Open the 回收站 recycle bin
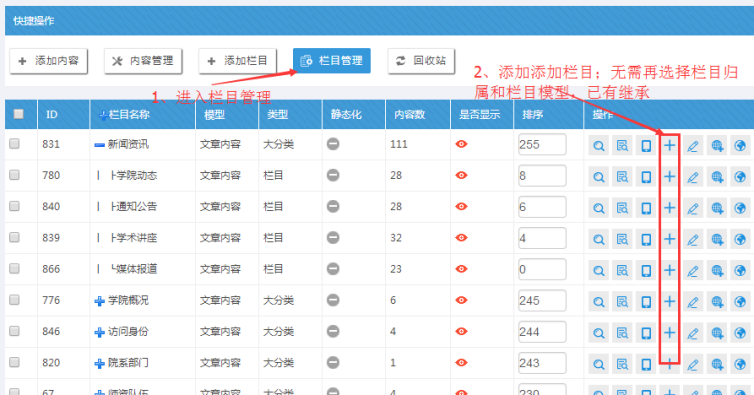 pyautogui.click(x=421, y=61)
